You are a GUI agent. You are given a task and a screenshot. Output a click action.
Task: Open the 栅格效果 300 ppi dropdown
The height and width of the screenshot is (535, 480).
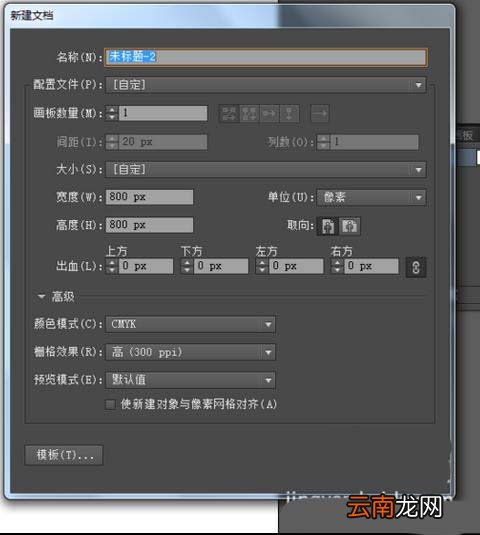tap(191, 352)
